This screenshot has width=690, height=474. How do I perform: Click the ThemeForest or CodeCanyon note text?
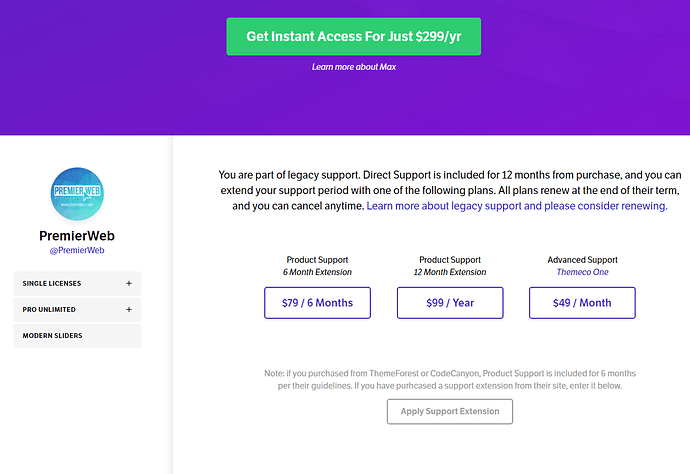pyautogui.click(x=450, y=379)
